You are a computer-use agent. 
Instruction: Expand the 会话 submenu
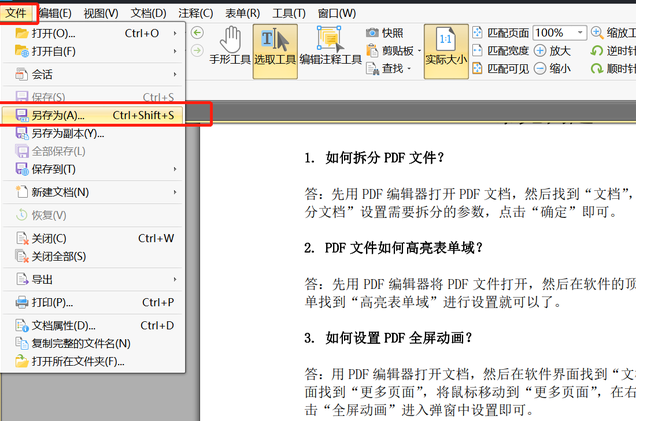tap(93, 74)
